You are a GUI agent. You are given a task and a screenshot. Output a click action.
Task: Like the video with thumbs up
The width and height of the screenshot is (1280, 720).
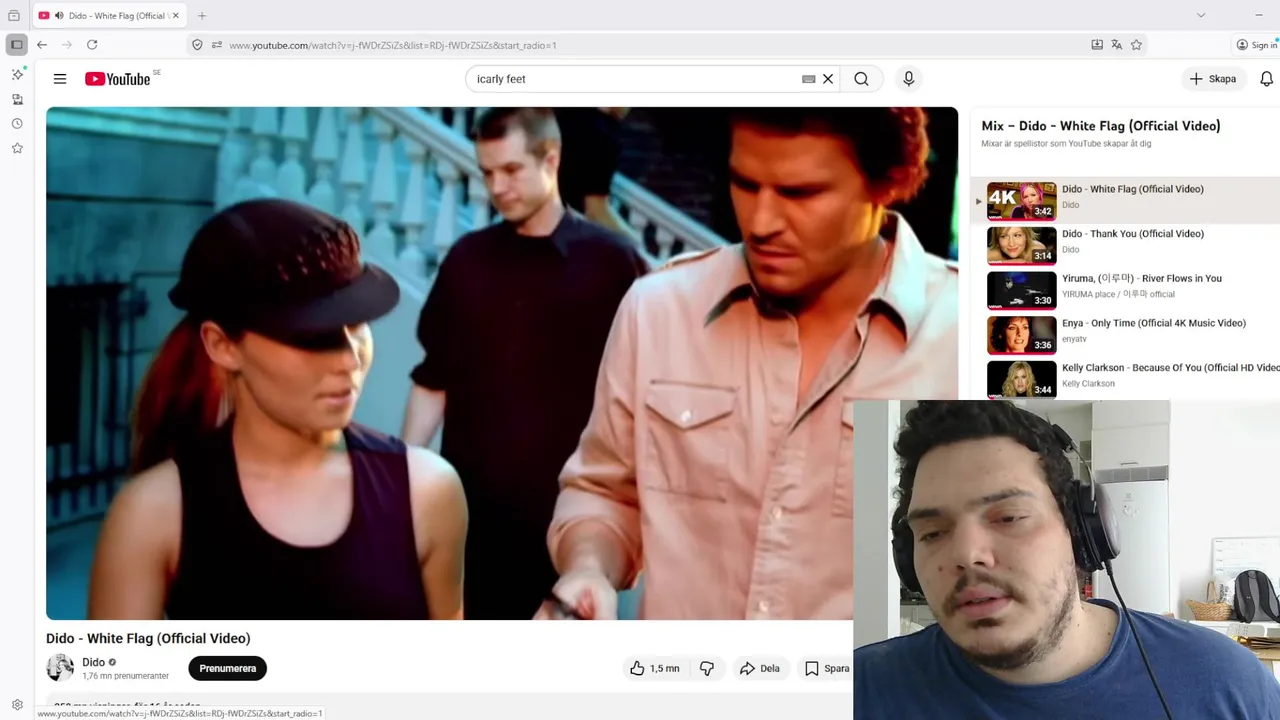(x=654, y=668)
